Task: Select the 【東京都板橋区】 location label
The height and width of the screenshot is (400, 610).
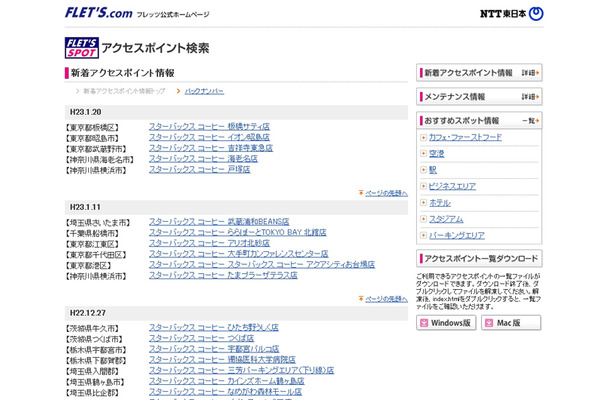Action: (92, 127)
